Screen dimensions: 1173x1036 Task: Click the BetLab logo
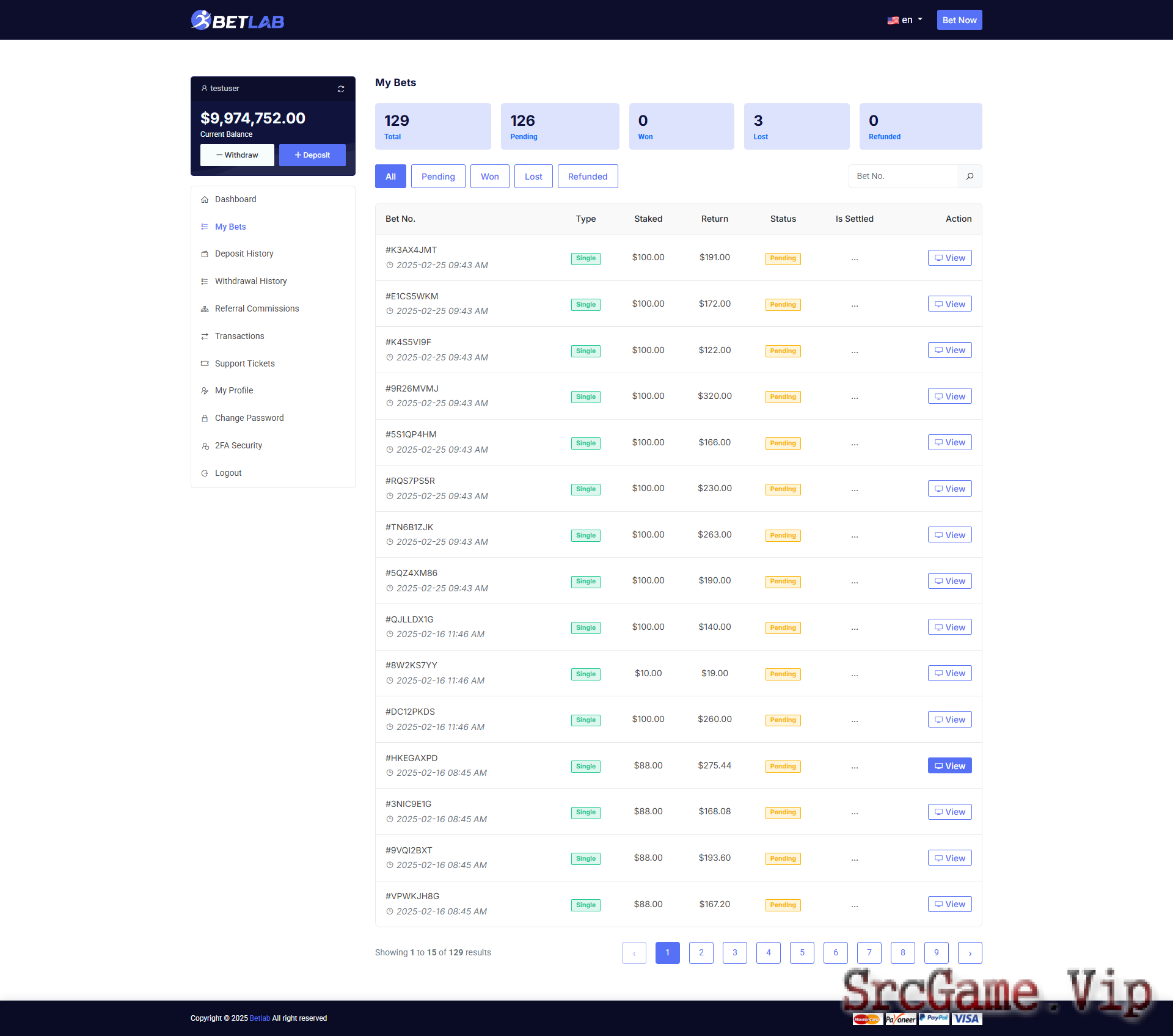[237, 20]
